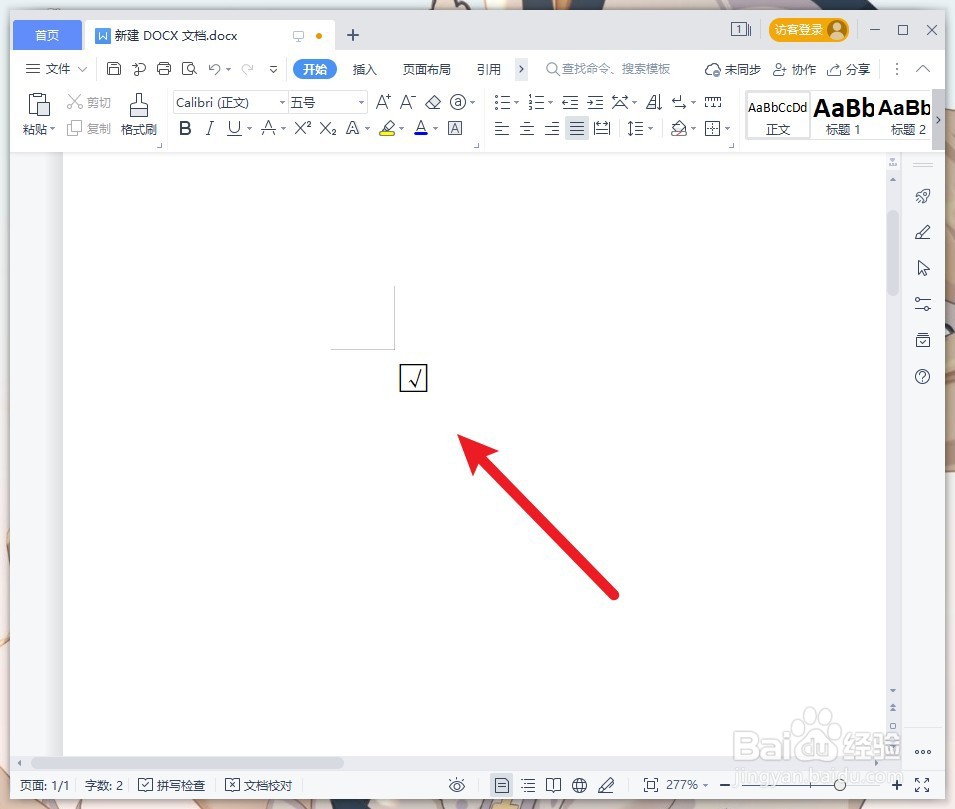Open the 引用 ribbon tab
The image size is (955, 809).
488,69
